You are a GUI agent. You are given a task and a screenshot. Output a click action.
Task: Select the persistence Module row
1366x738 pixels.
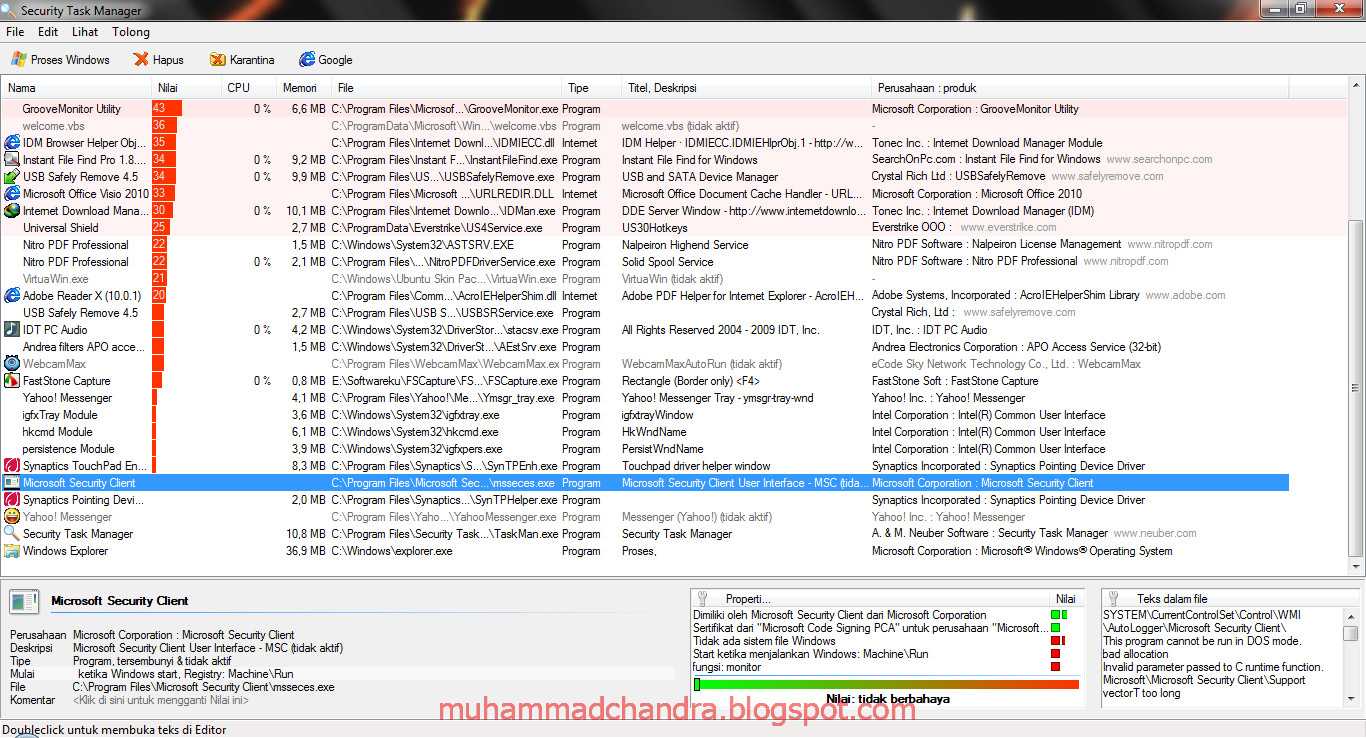pyautogui.click(x=645, y=449)
